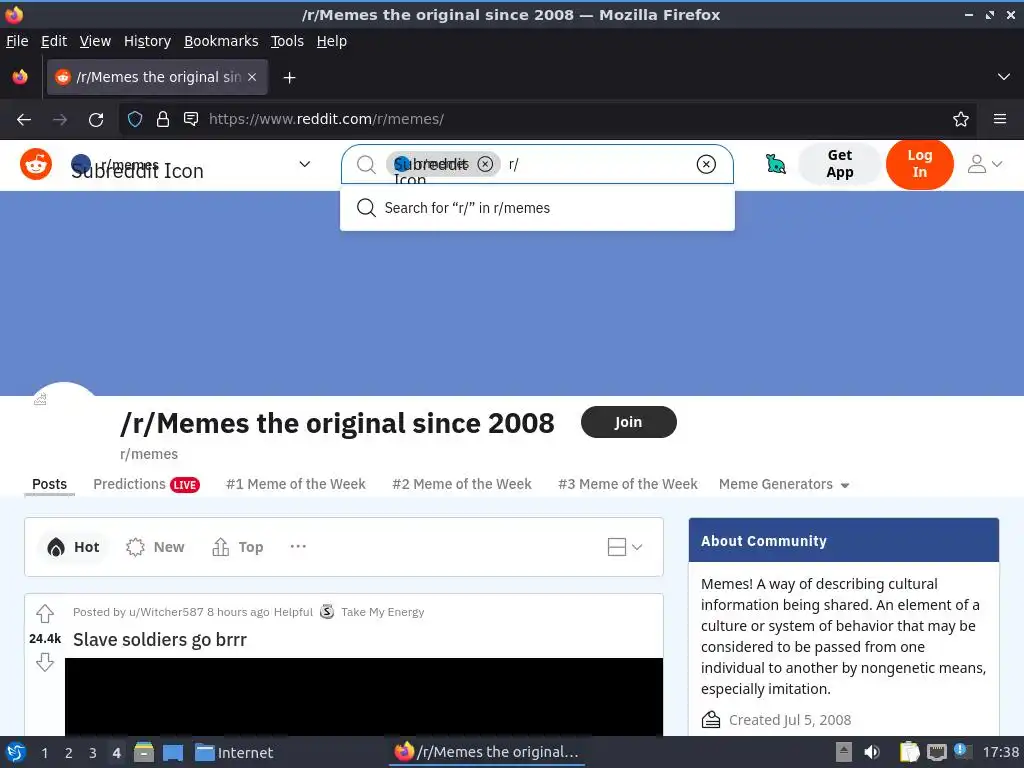1024x768 pixels.
Task: Open the file manager taskbar icon
Action: click(x=144, y=752)
